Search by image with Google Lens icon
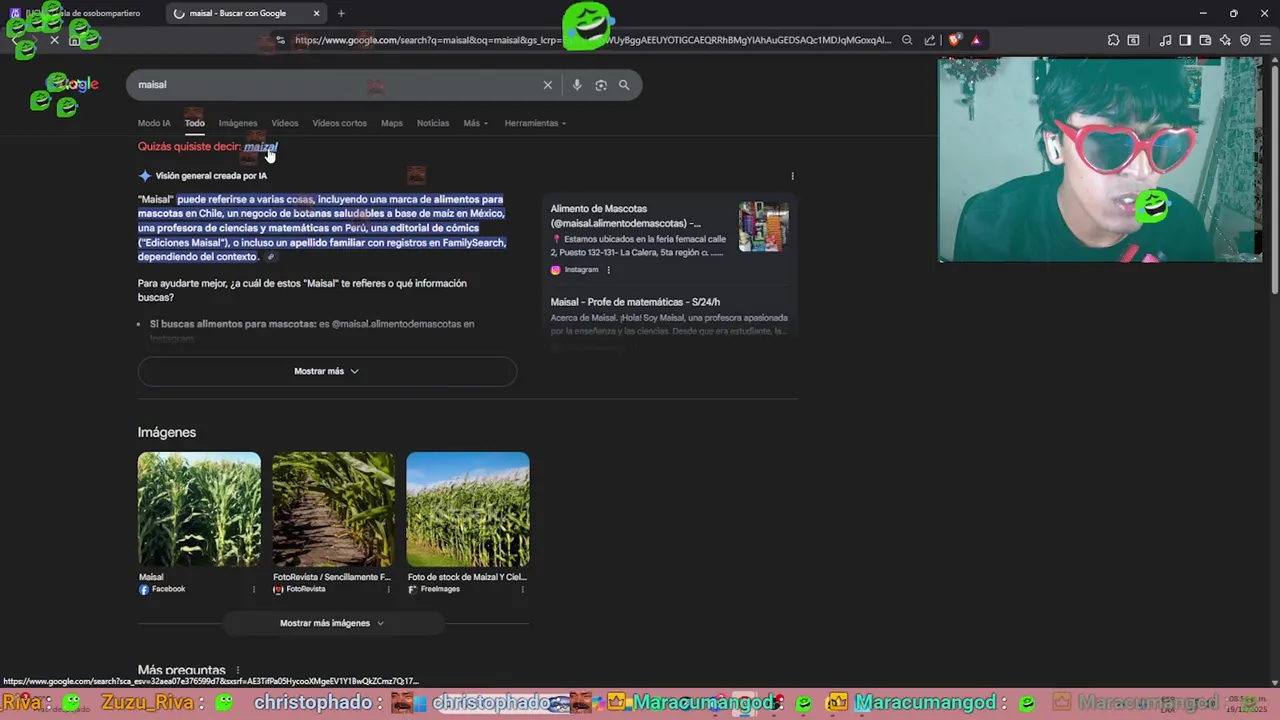Screen dimensions: 1280x720 pos(601,85)
